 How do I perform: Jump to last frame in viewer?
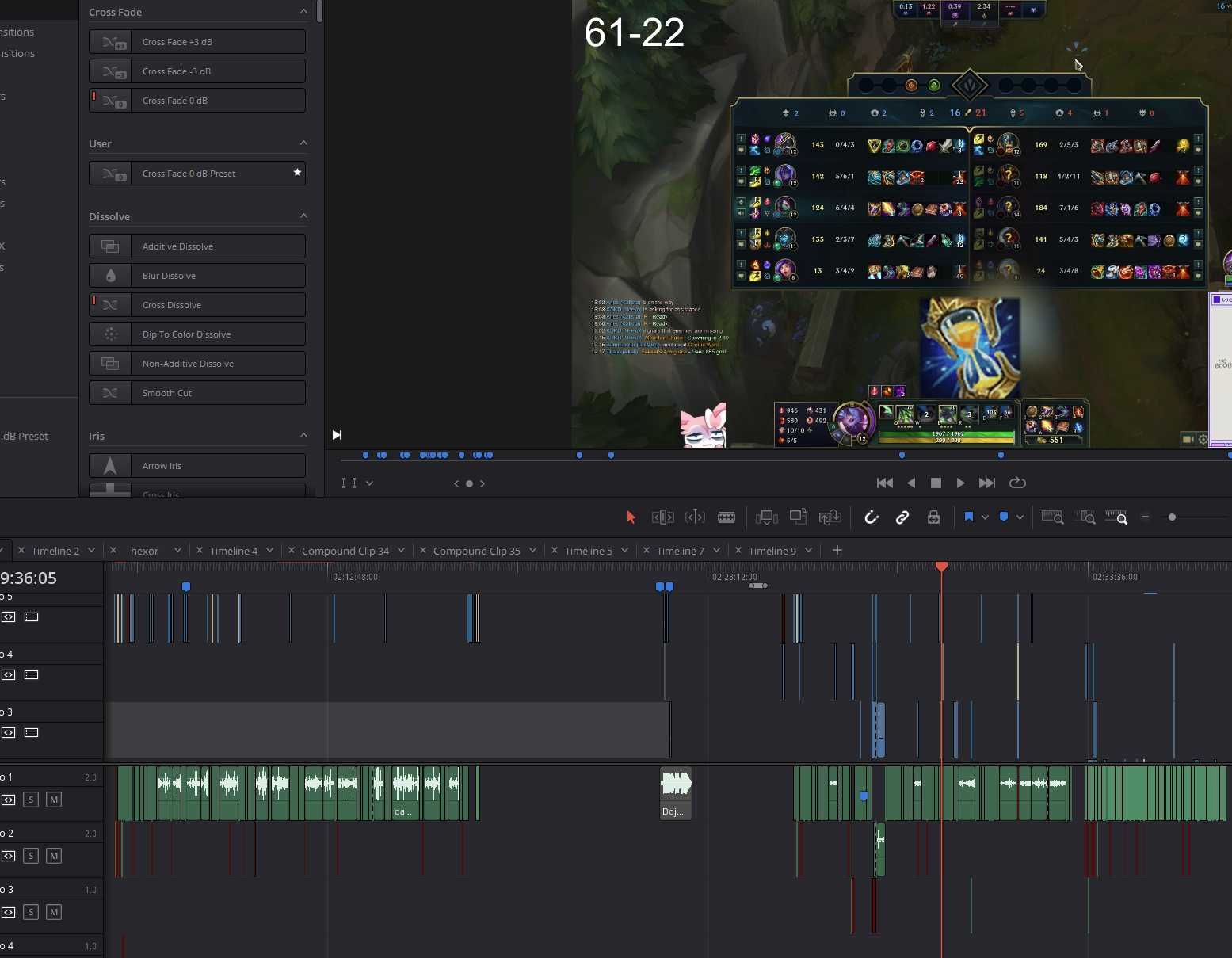click(x=987, y=483)
